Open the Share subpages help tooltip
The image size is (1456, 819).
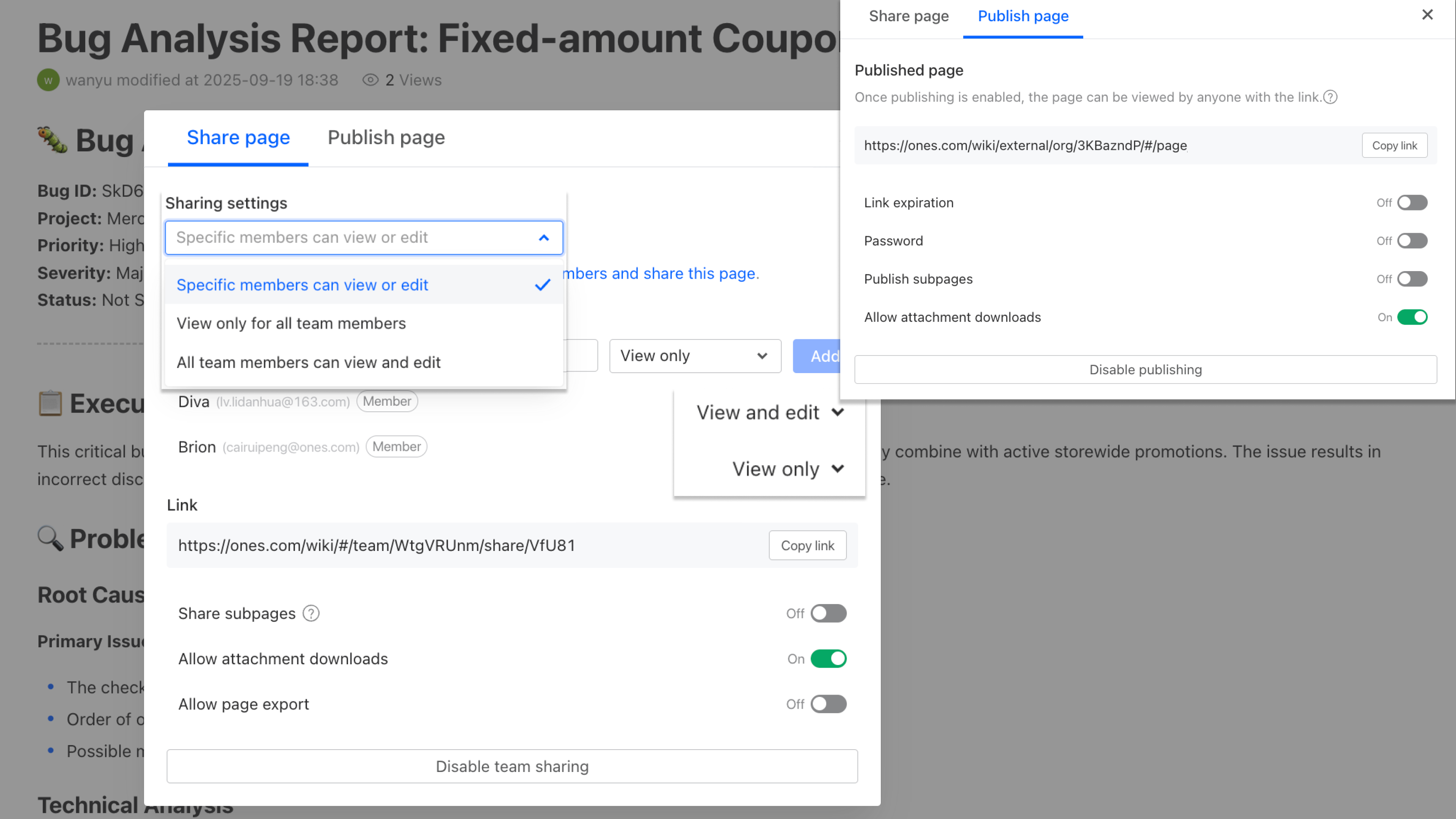coord(310,613)
